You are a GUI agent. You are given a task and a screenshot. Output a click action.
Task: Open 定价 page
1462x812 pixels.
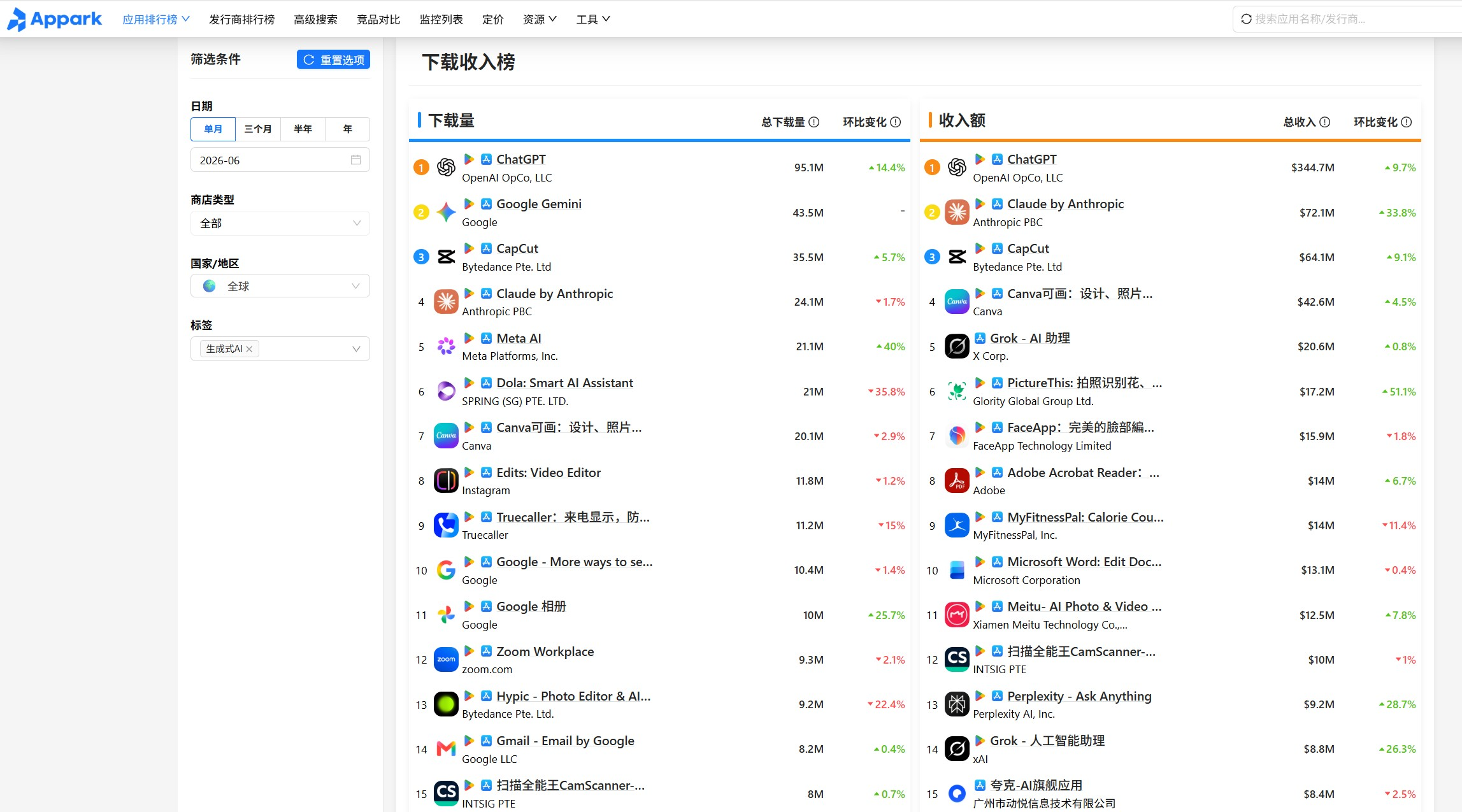pos(492,19)
